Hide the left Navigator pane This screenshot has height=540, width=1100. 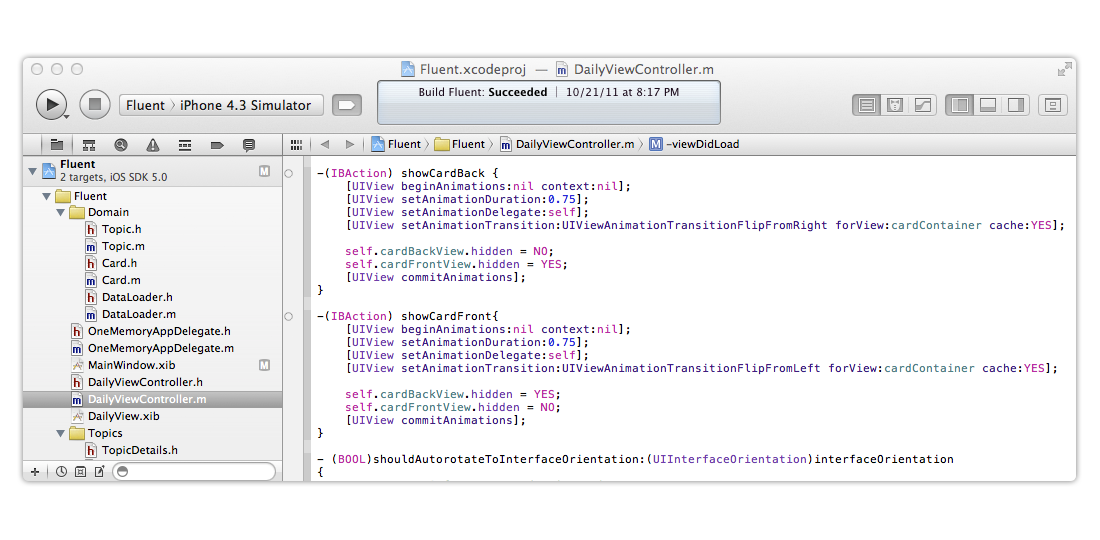point(960,105)
